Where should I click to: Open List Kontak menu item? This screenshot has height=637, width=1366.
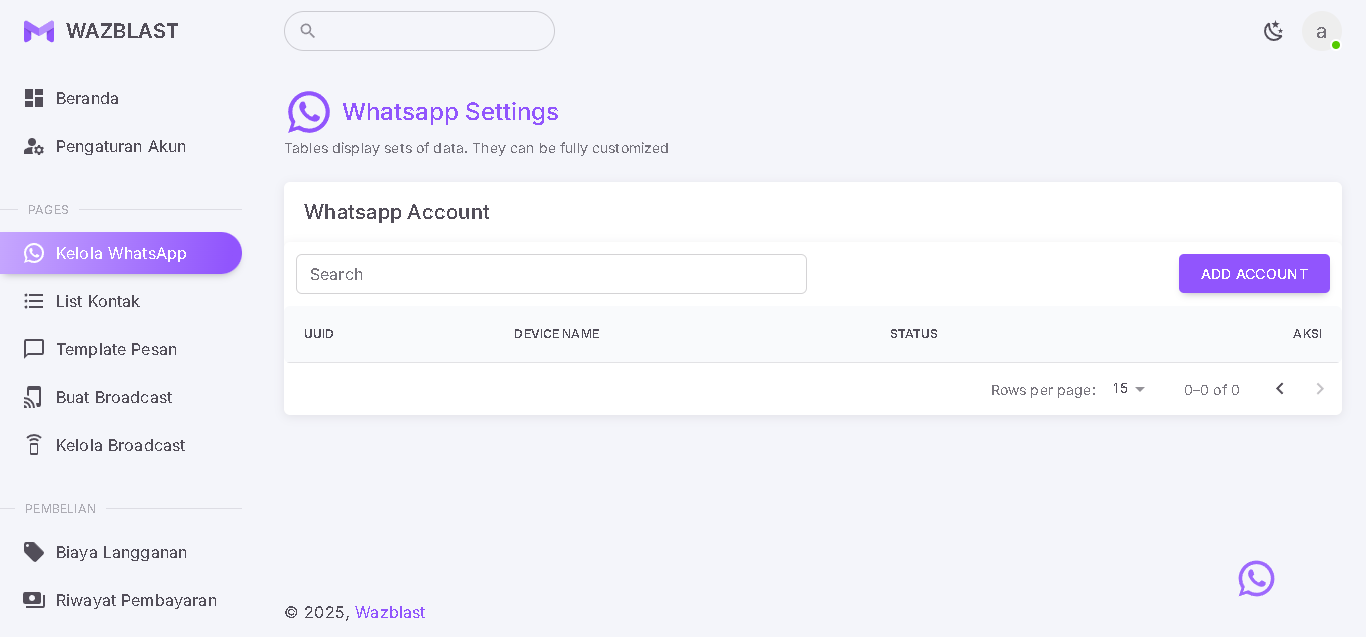[x=121, y=301]
